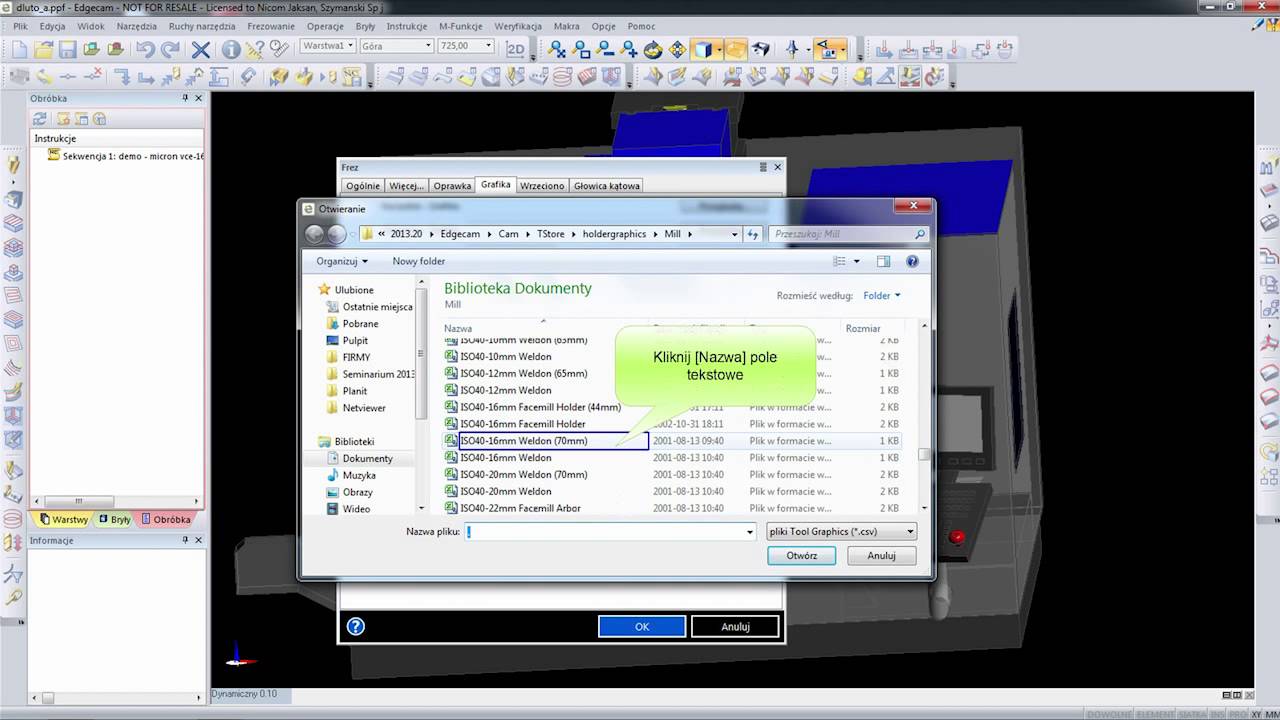Switch to the Wrzeciono tab in Frez

point(542,186)
